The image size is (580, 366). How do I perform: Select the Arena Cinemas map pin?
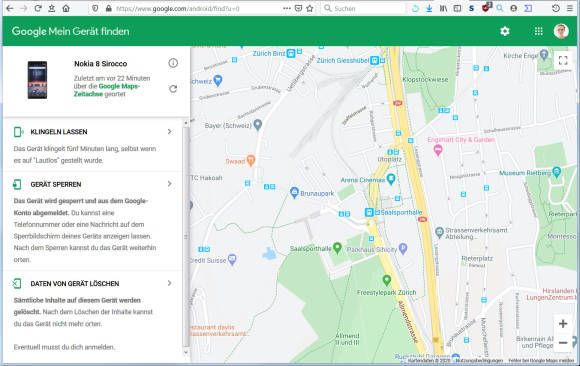point(391,179)
